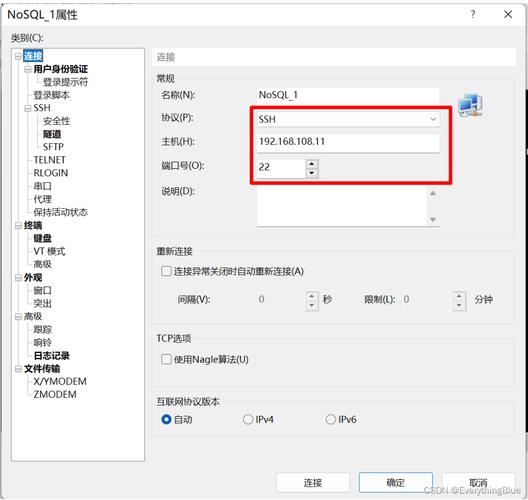
Task: Select 隧道 under SSH
Action: click(52, 134)
